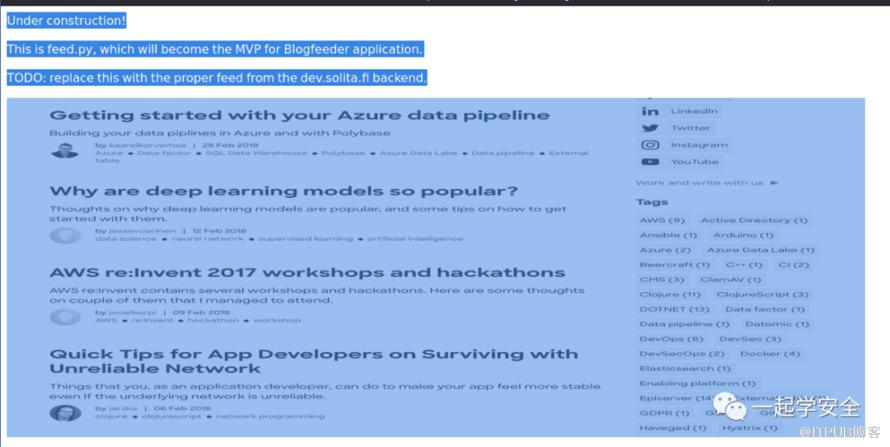This screenshot has height=447, width=890.
Task: Select the 'DevSecOps (2)' tag
Action: 682,353
